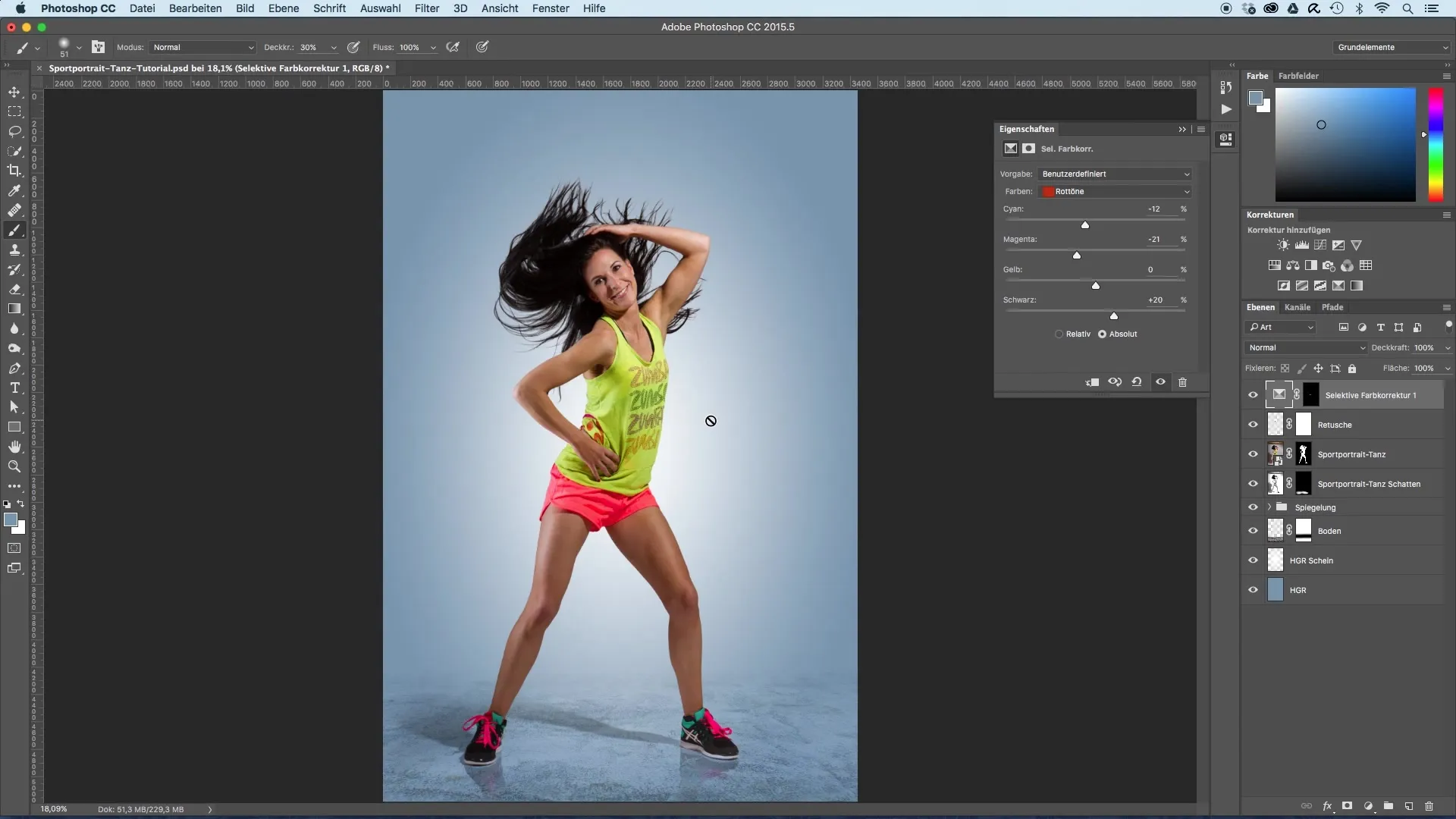Open the brush Modus dropdown
The height and width of the screenshot is (819, 1456).
click(202, 47)
